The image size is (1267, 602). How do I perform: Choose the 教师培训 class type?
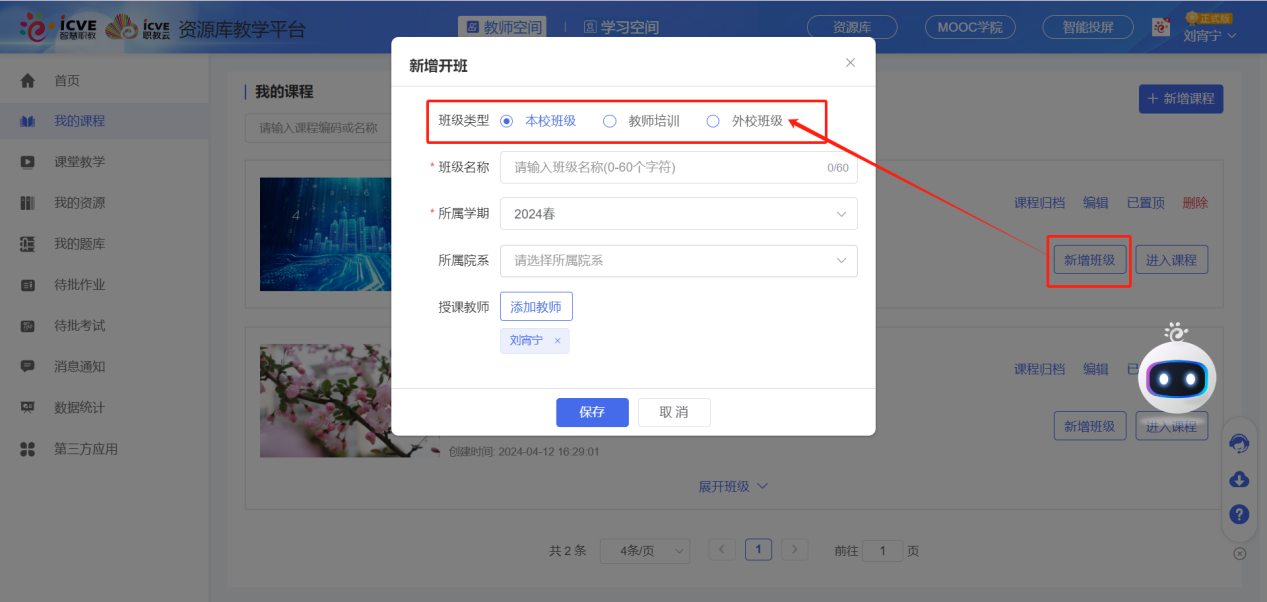[x=610, y=120]
